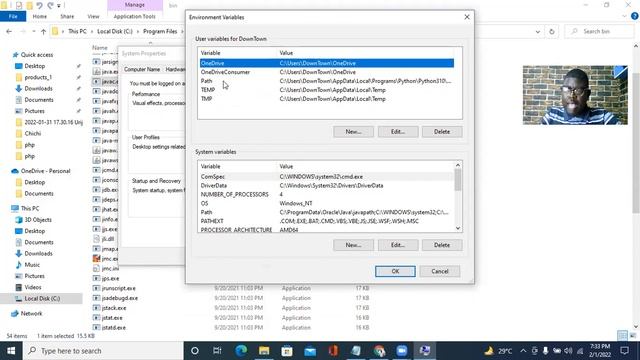Select the system Path variable row
640x360 pixels.
[327, 212]
